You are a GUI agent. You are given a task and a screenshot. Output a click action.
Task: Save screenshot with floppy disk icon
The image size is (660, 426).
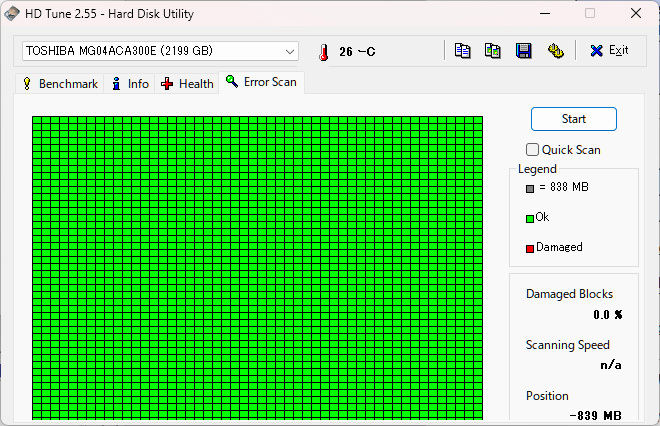pyautogui.click(x=524, y=51)
